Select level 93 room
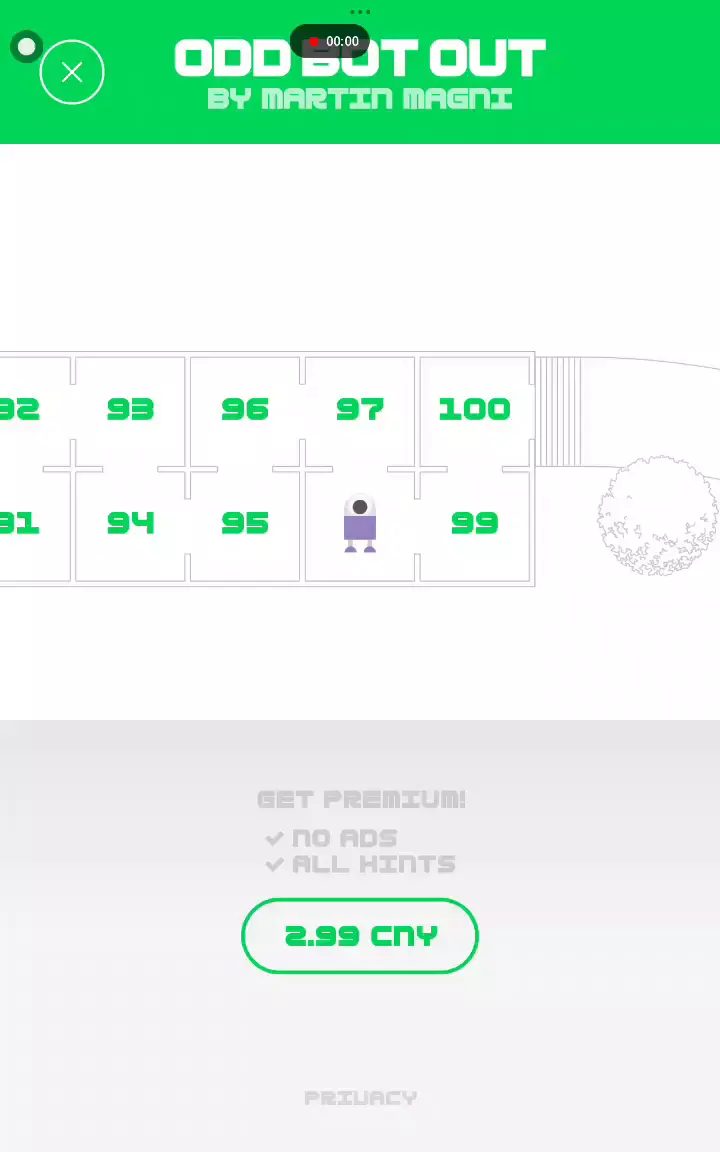Image resolution: width=720 pixels, height=1152 pixels. click(130, 410)
